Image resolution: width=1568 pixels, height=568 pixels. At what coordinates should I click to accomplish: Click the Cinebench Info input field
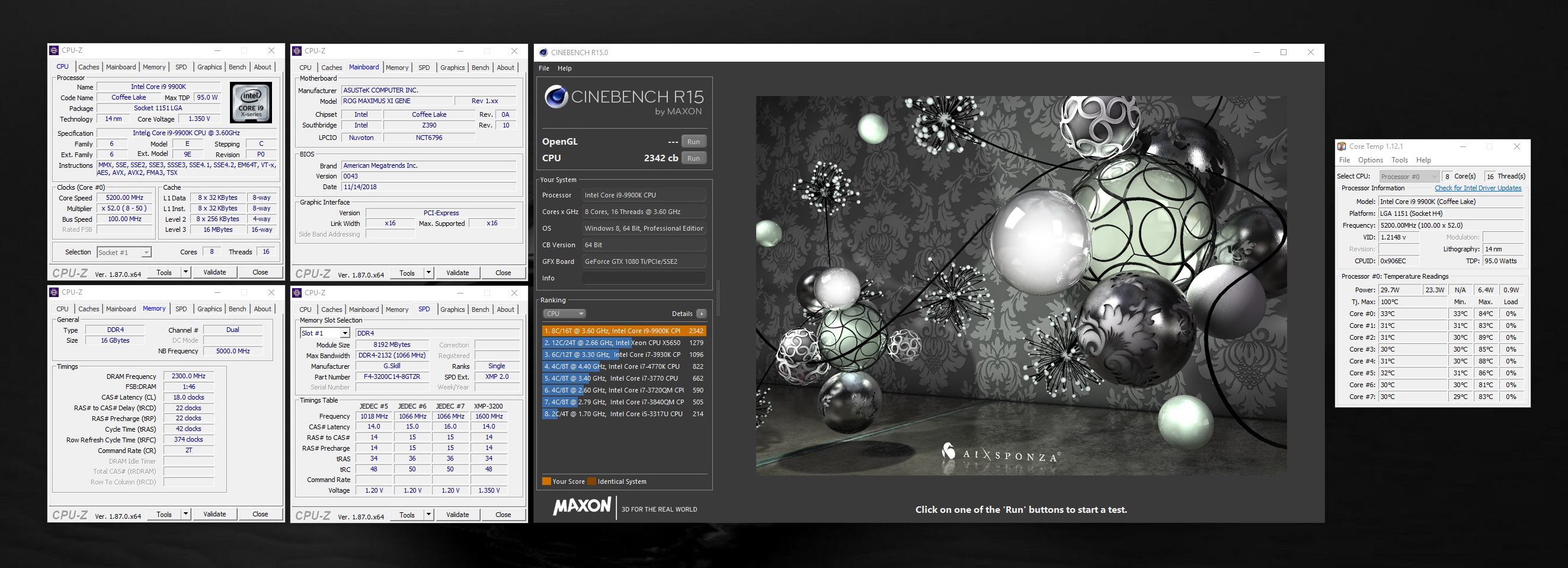click(644, 278)
